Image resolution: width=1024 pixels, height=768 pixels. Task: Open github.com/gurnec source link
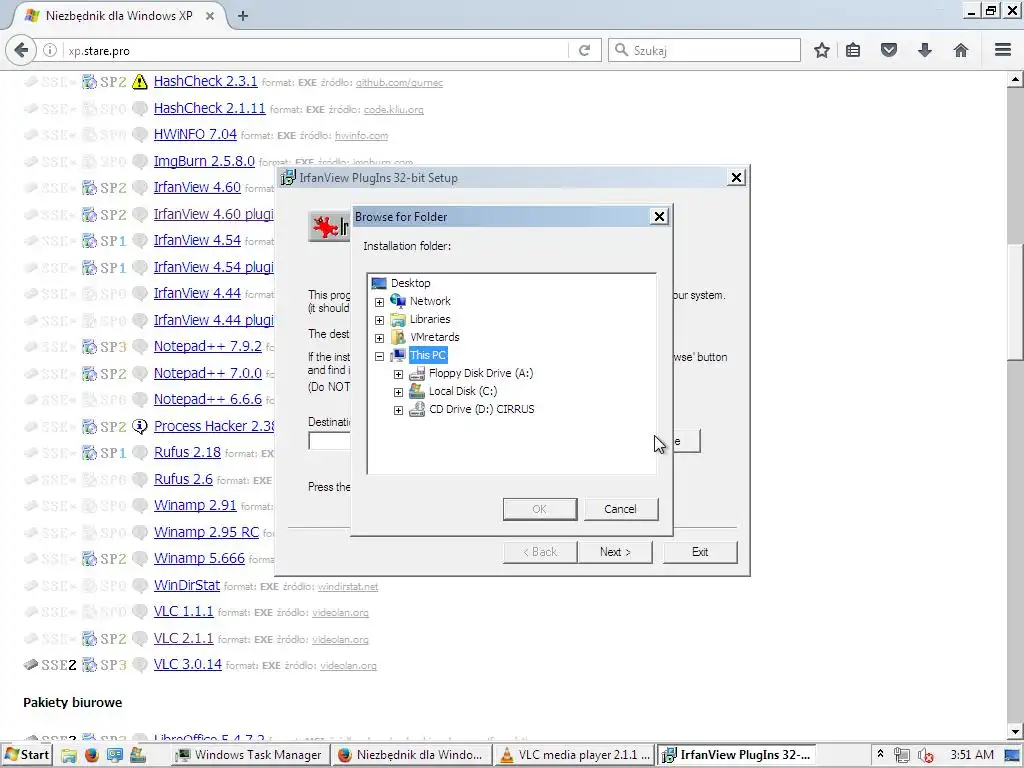(x=399, y=83)
